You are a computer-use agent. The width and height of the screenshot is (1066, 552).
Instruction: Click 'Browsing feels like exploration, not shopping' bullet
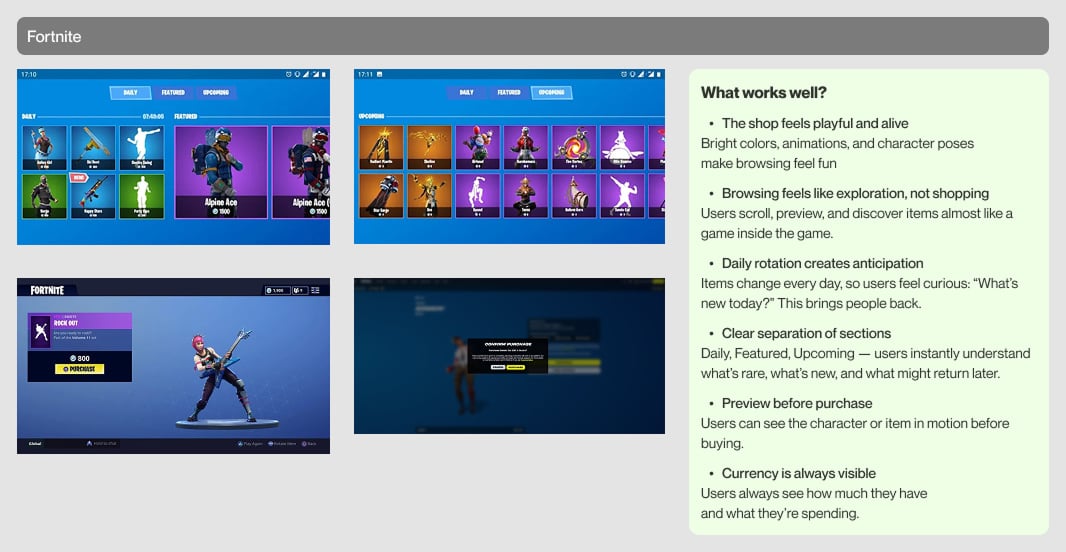click(855, 194)
